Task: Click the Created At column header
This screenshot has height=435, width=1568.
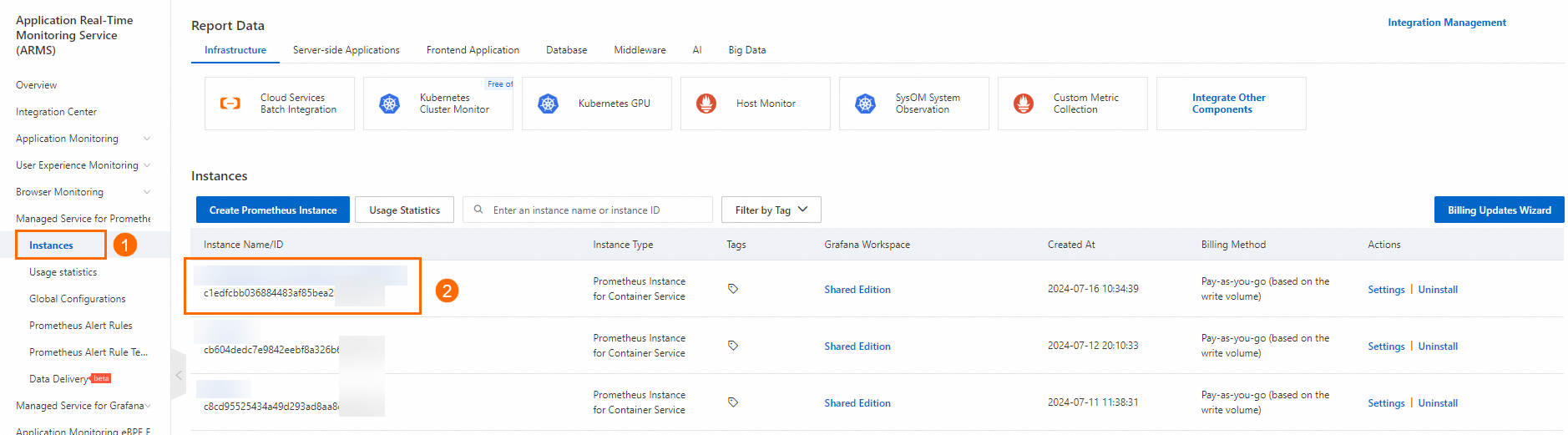Action: pos(1071,245)
